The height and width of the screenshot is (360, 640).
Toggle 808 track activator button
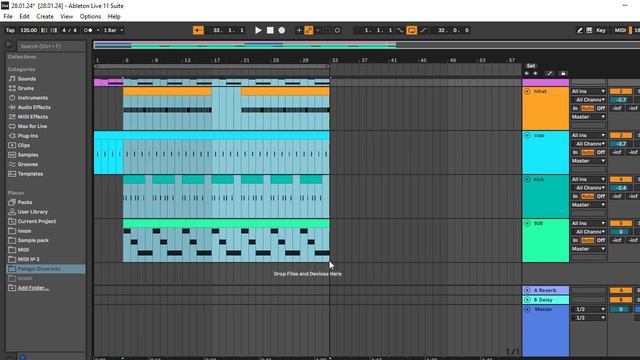click(620, 224)
